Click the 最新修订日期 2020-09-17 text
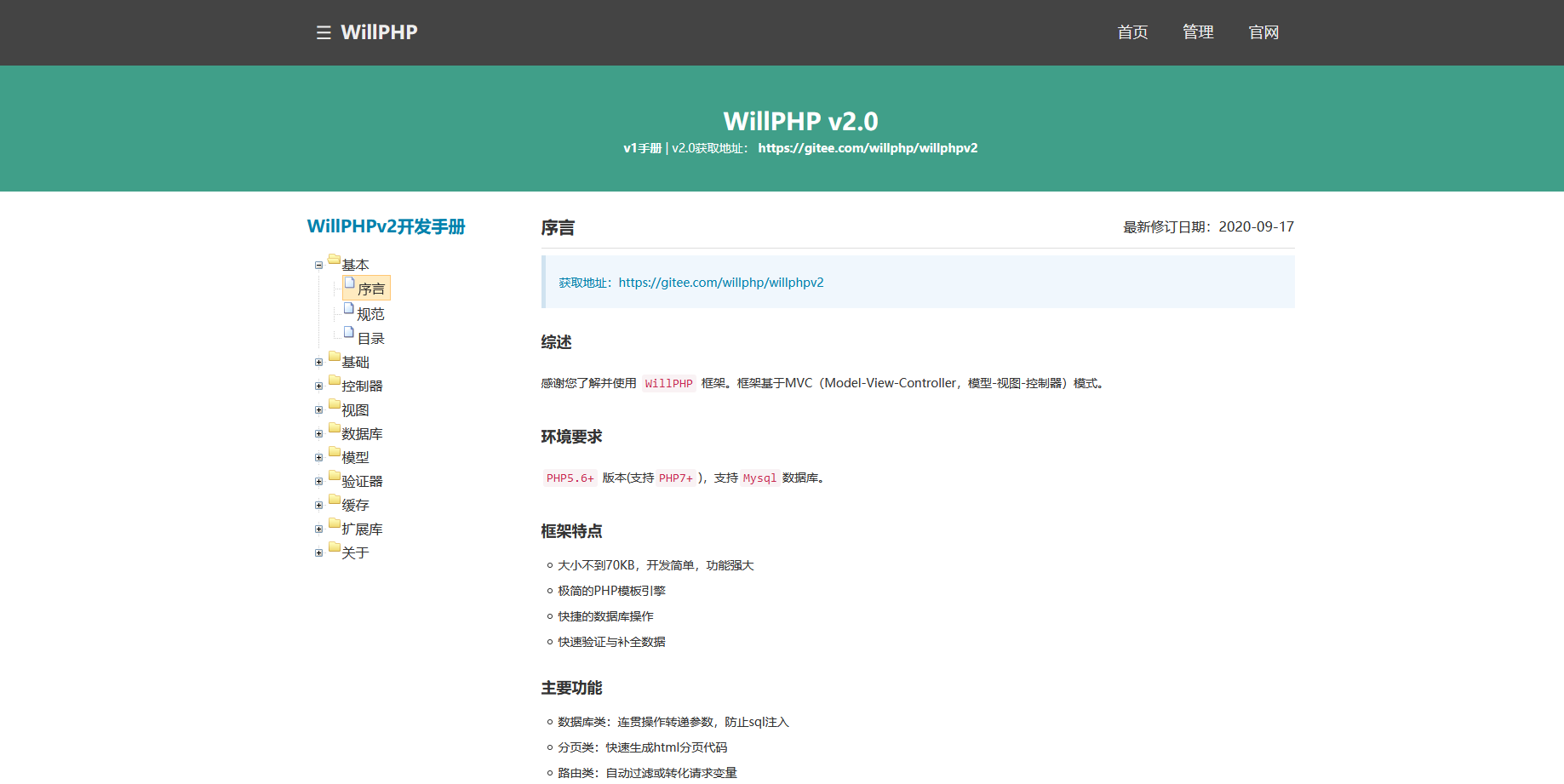This screenshot has width=1564, height=784. click(x=1208, y=227)
